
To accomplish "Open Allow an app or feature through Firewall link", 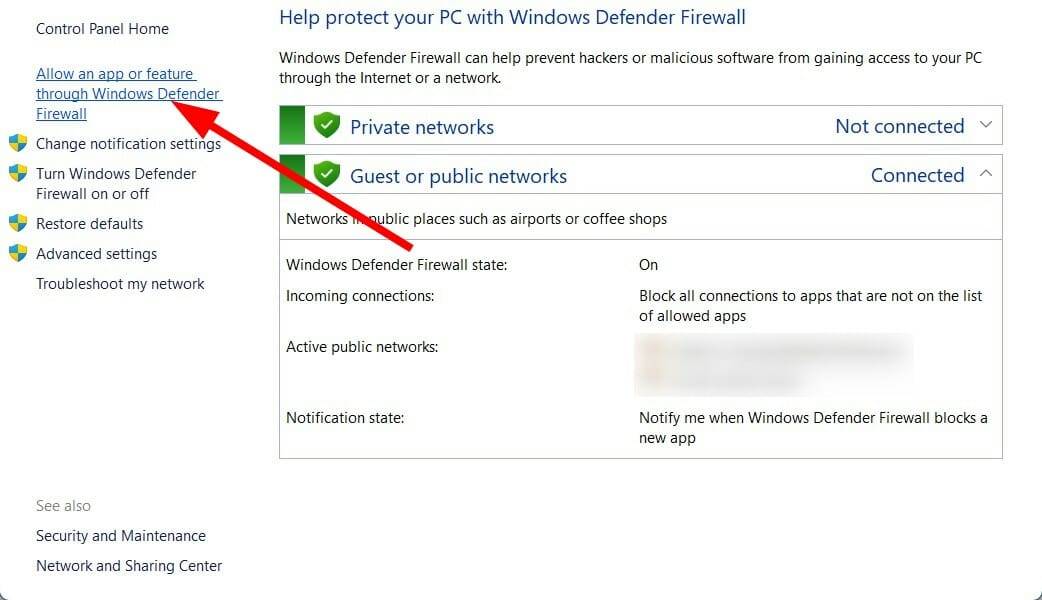I will 115,74.
